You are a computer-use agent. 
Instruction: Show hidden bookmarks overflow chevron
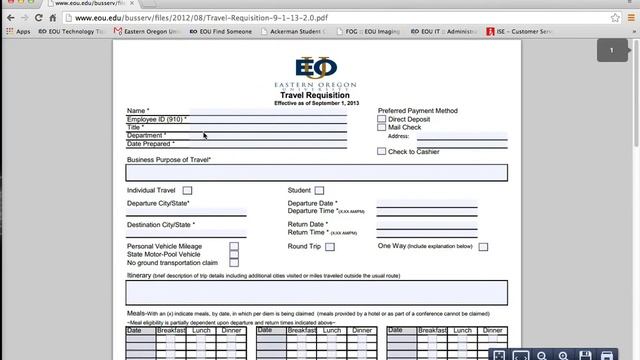coord(634,31)
